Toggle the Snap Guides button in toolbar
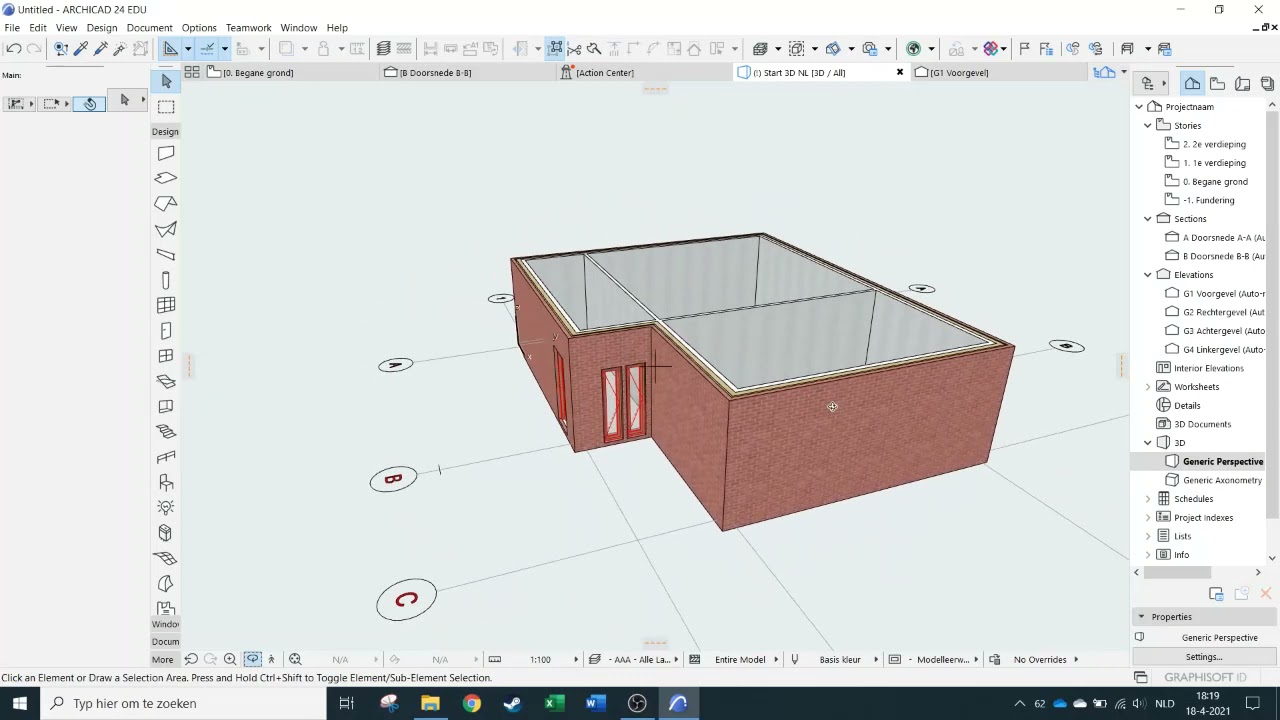 tap(208, 48)
